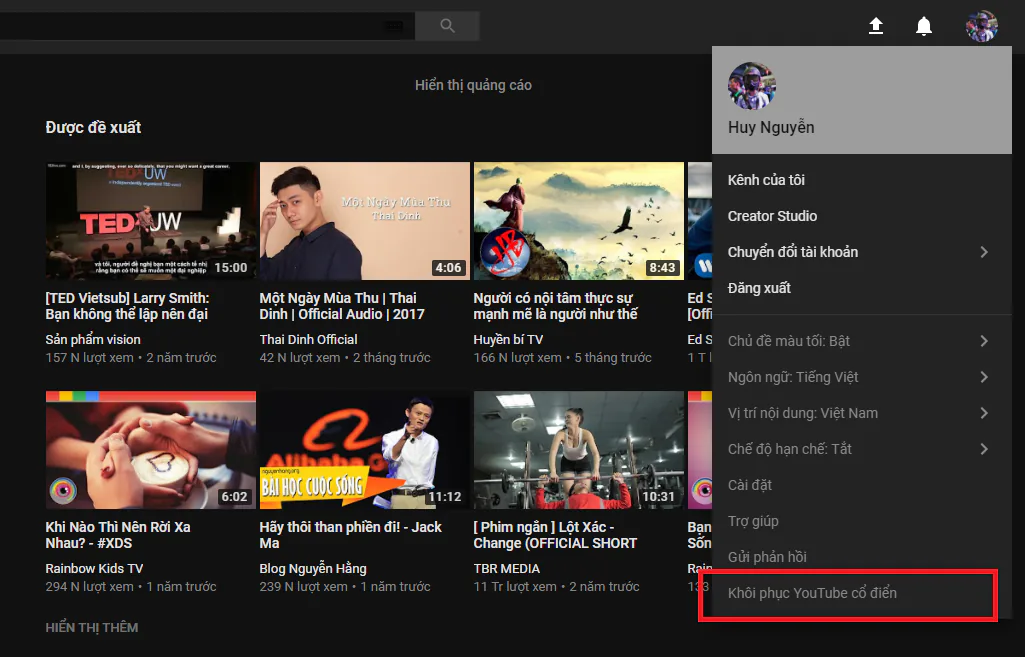
Task: Click 166 N lượt xem • 5 tháng trước
Action: pos(562,358)
